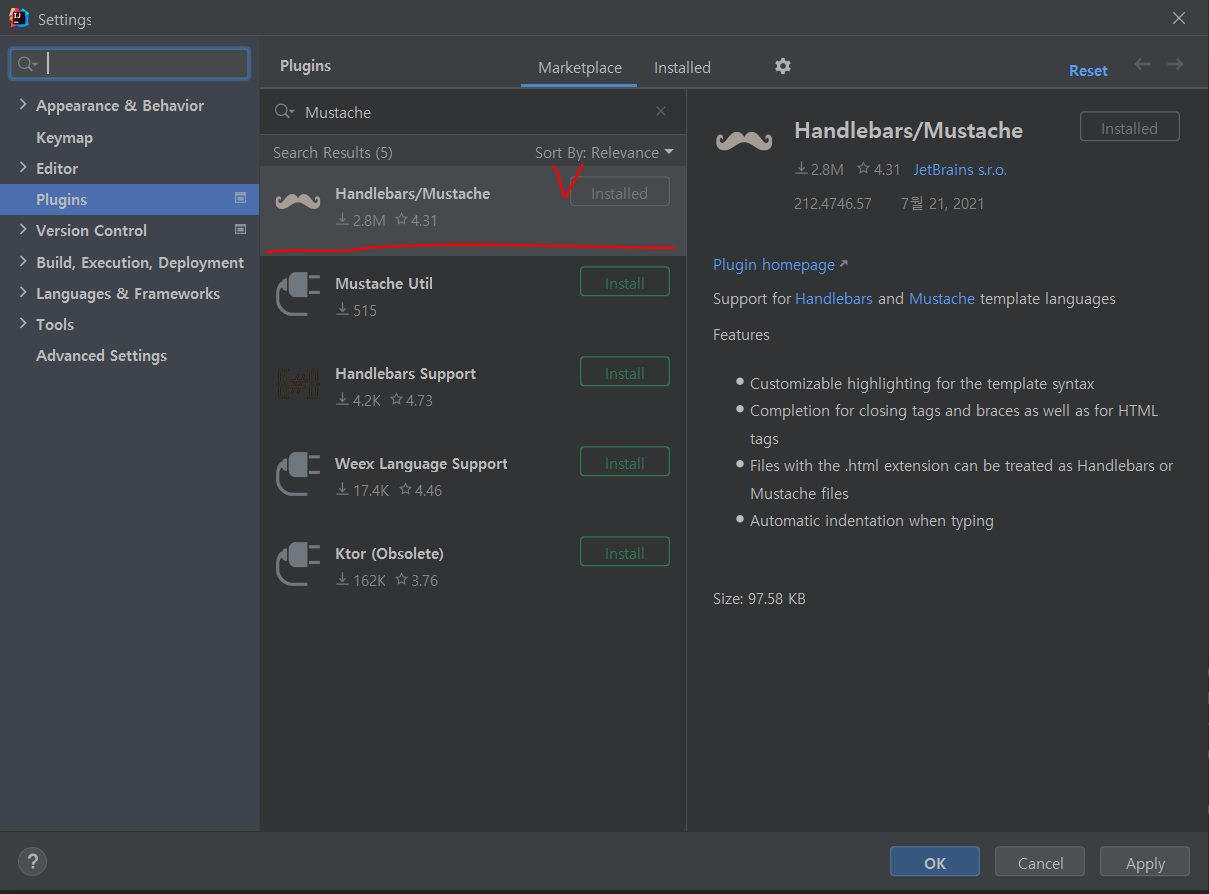
Task: Expand the Tools settings section
Action: [x=24, y=324]
